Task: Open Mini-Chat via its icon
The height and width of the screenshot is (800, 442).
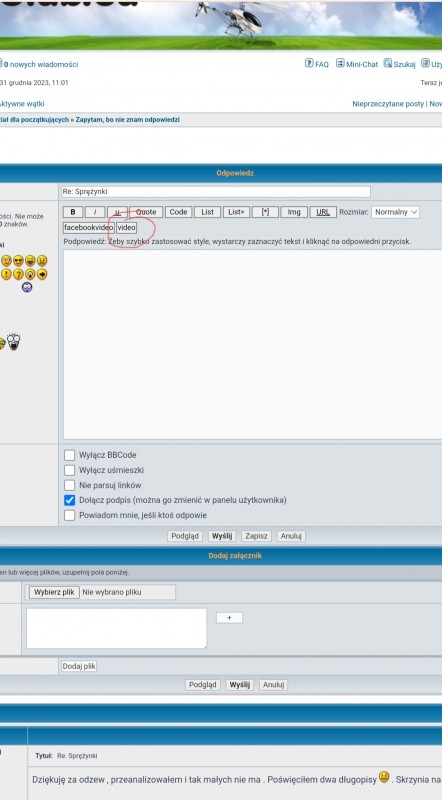Action: point(340,63)
